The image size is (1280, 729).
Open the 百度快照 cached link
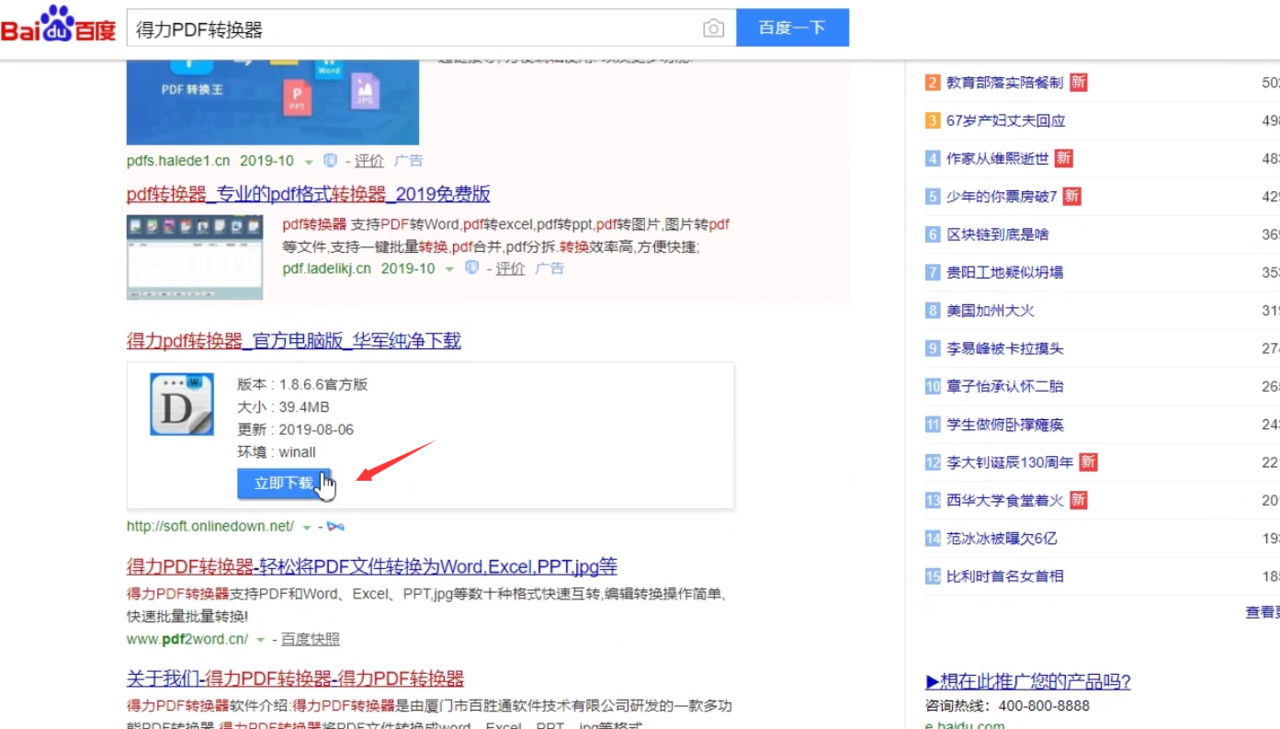point(310,639)
